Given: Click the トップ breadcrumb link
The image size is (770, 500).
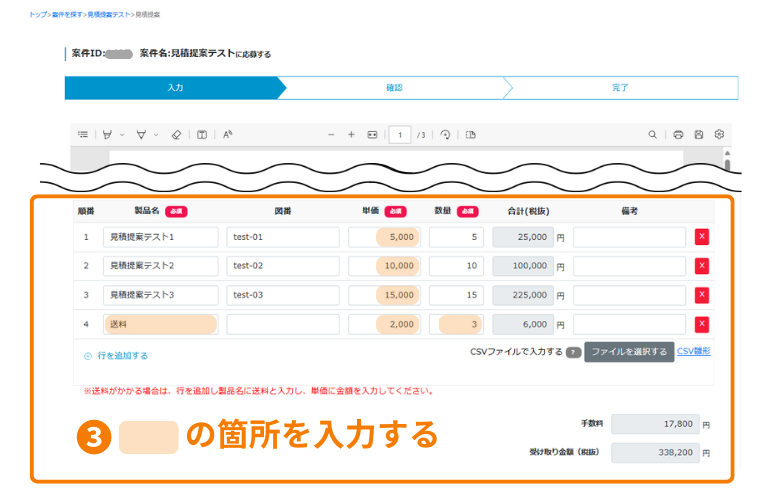Looking at the screenshot, I should [38, 15].
